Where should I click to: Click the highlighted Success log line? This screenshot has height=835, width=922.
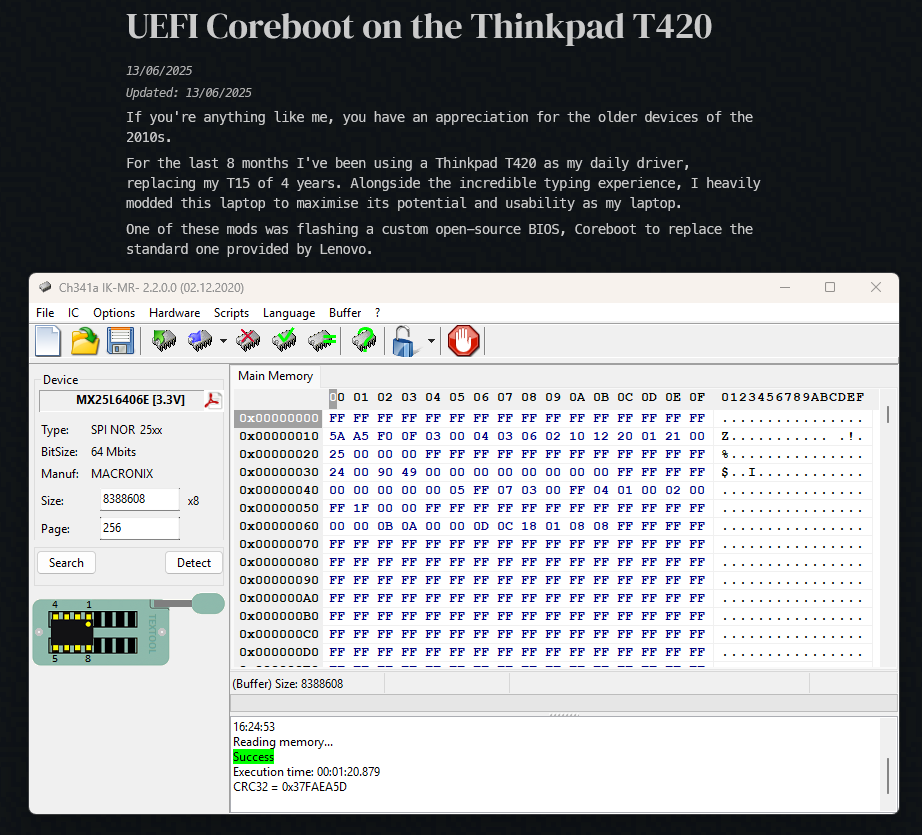point(253,757)
